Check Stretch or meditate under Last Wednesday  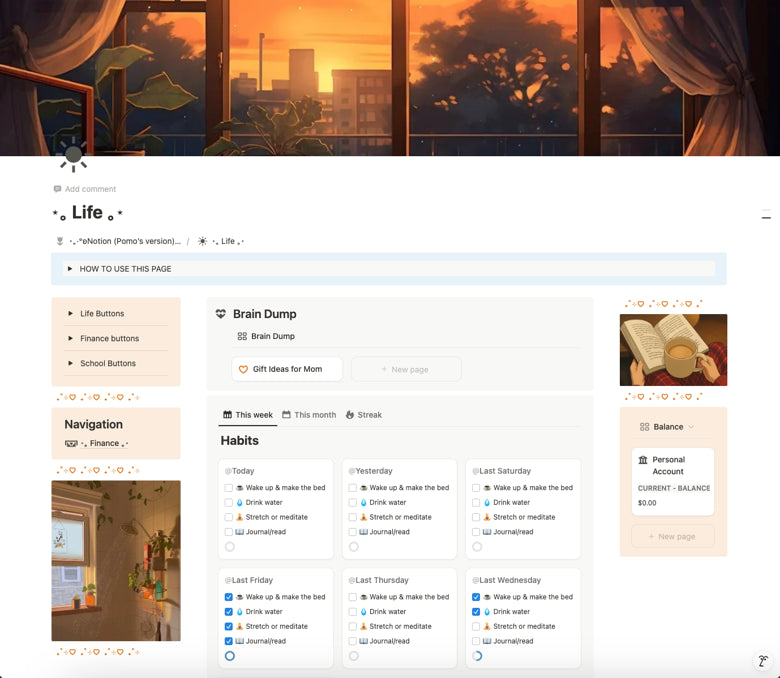[476, 627]
